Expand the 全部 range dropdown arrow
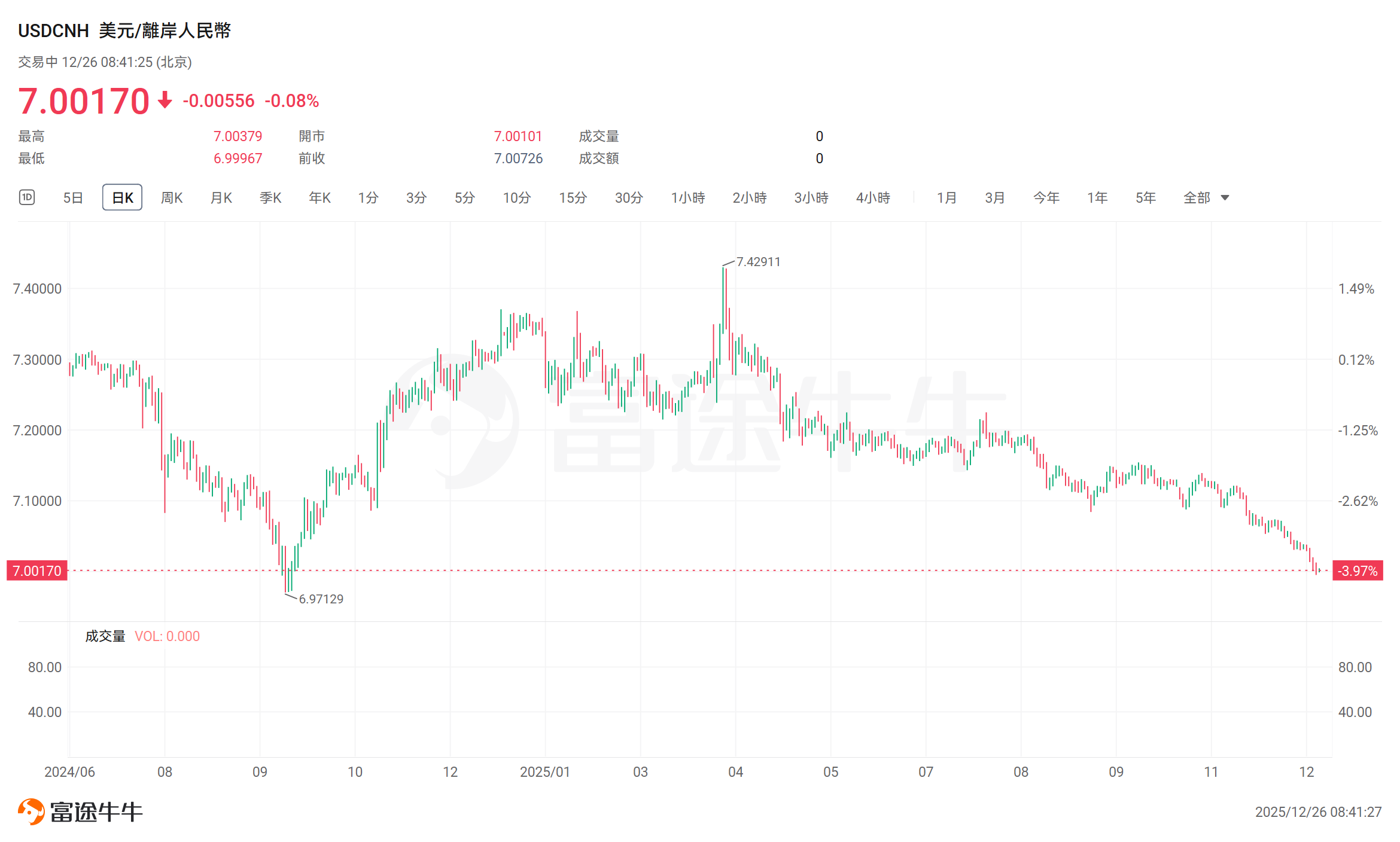The image size is (1400, 842). (x=1225, y=198)
